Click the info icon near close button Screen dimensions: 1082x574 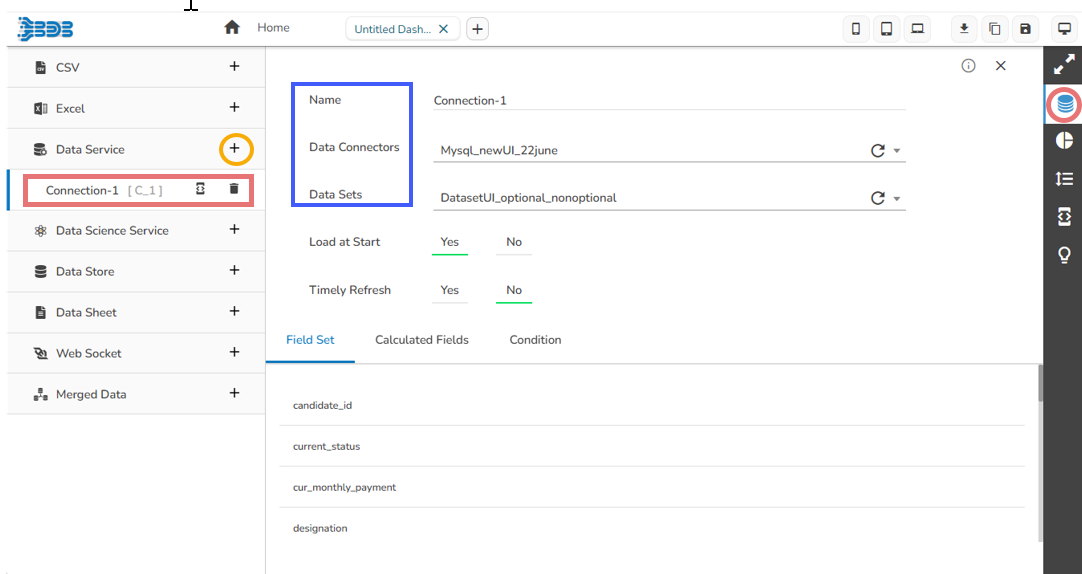coord(968,66)
